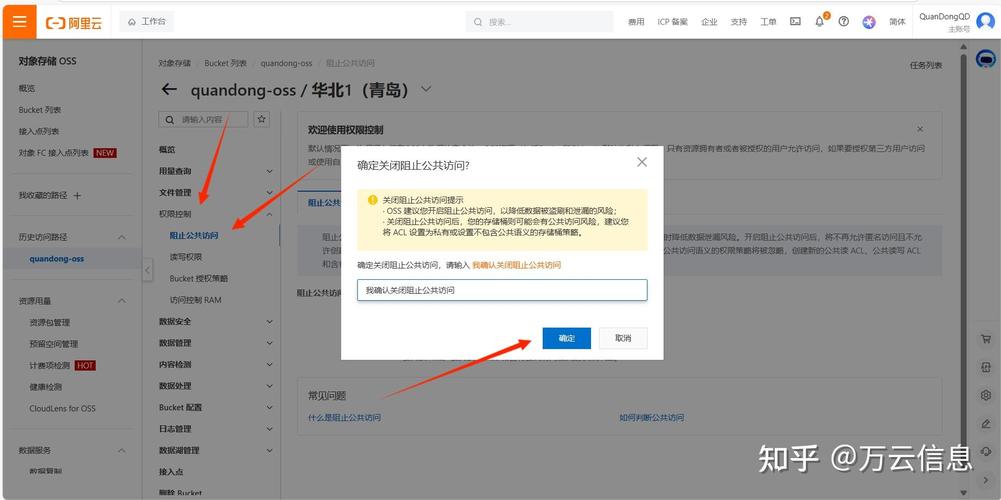The height and width of the screenshot is (500, 1001).
Task: Open 预留空间管理
Action: click(x=54, y=344)
